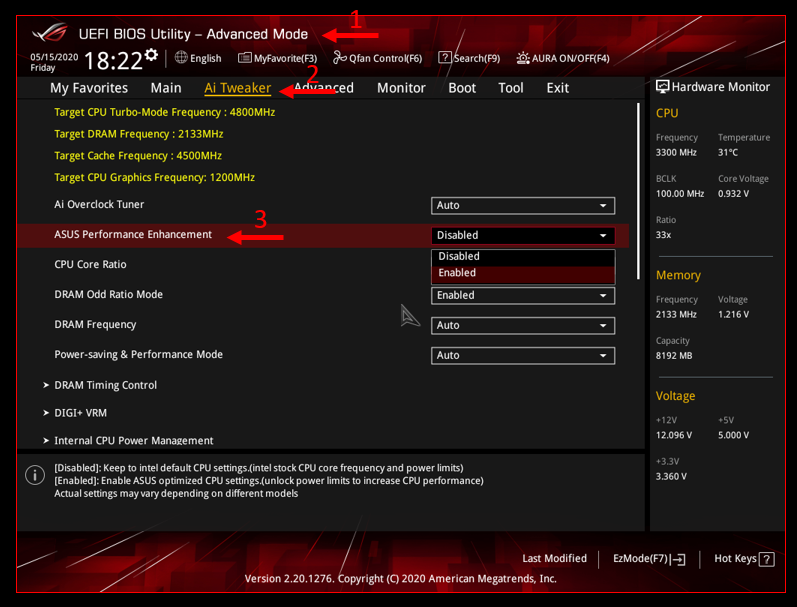Switch to the Main tab
The image size is (797, 607).
[x=166, y=88]
